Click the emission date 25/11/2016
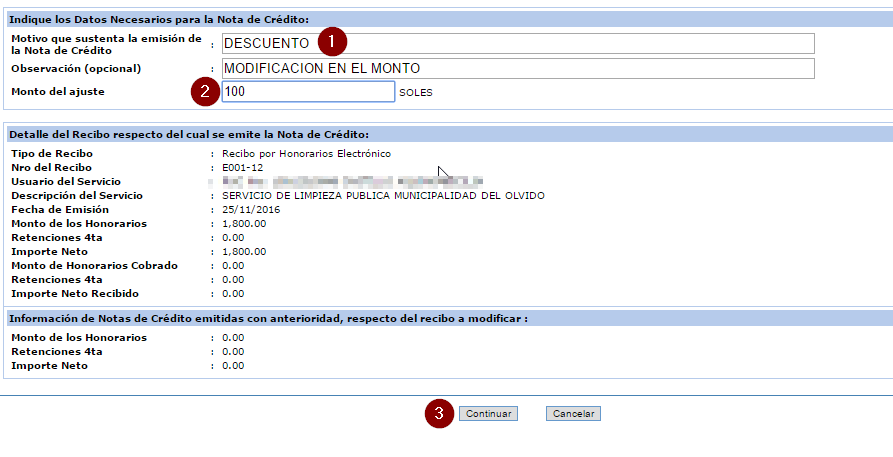This screenshot has width=893, height=457. 250,210
